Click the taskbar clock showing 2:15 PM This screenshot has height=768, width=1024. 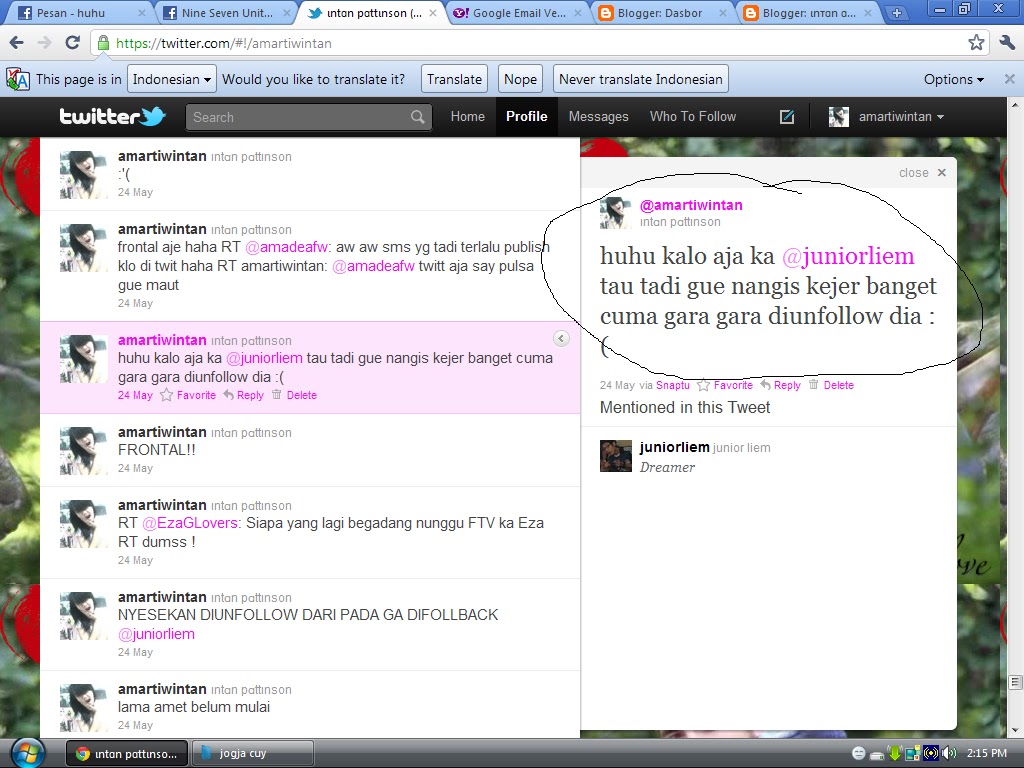tap(987, 753)
